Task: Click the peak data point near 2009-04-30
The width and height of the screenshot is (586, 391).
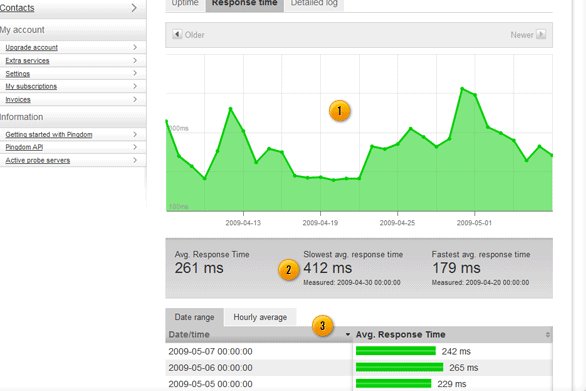Action: (462, 89)
